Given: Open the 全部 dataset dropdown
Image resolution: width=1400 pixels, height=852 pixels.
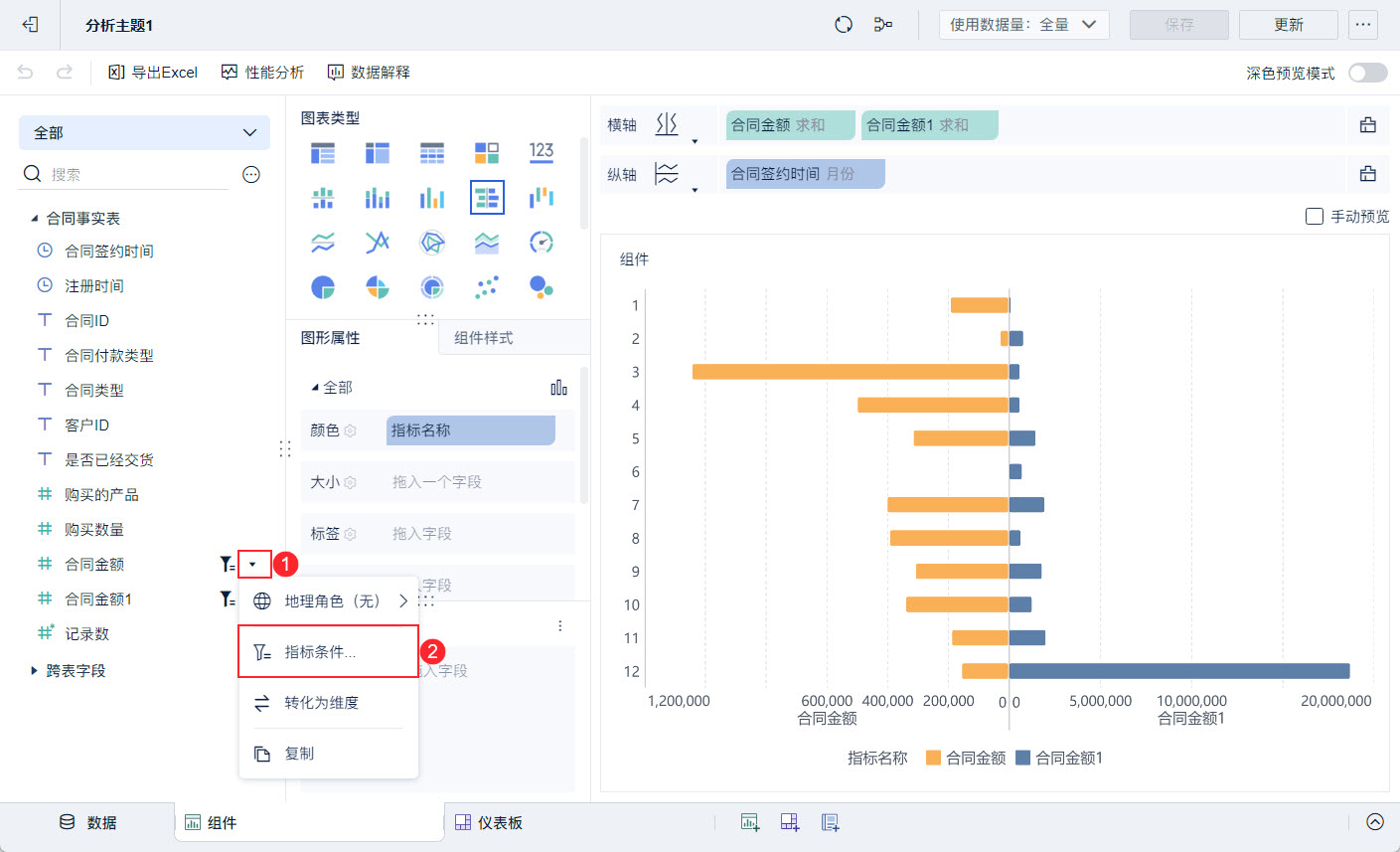Looking at the screenshot, I should click(x=144, y=132).
